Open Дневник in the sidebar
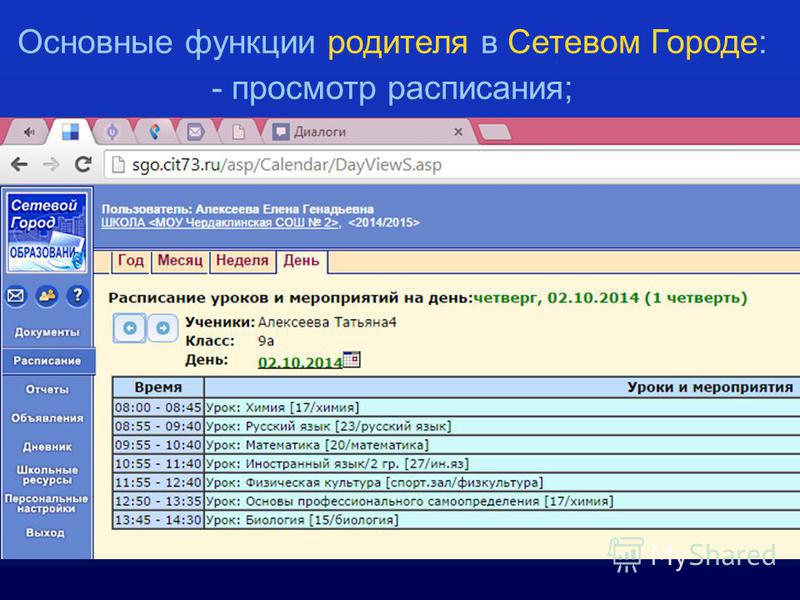 (x=47, y=446)
